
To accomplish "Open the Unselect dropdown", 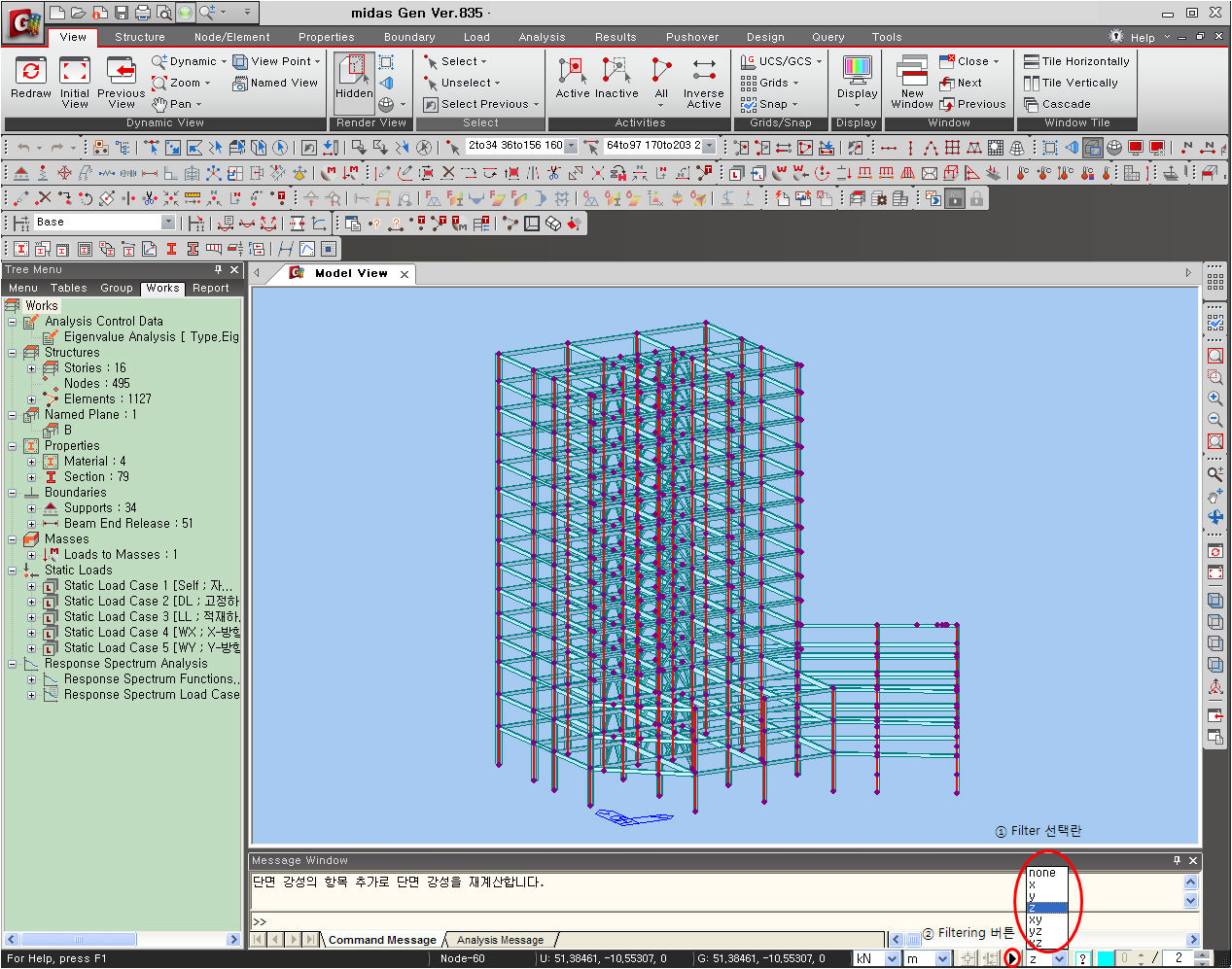I will click(462, 83).
